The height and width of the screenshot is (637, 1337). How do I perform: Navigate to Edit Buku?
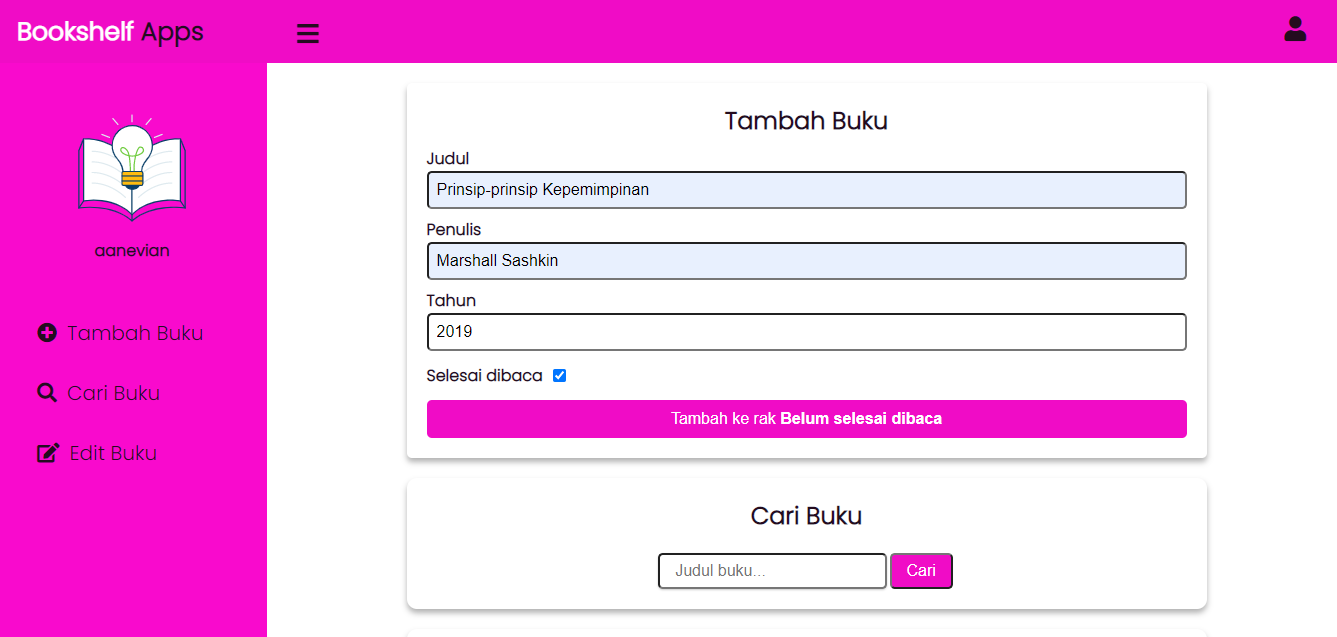click(112, 452)
